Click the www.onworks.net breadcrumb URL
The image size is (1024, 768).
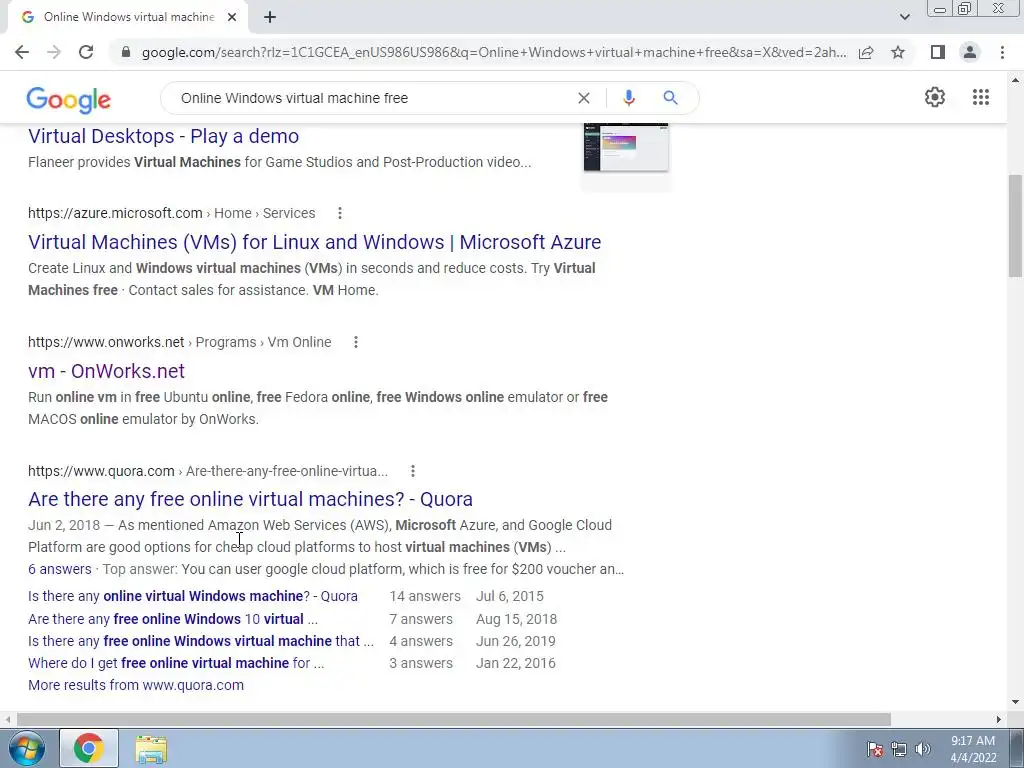point(180,342)
